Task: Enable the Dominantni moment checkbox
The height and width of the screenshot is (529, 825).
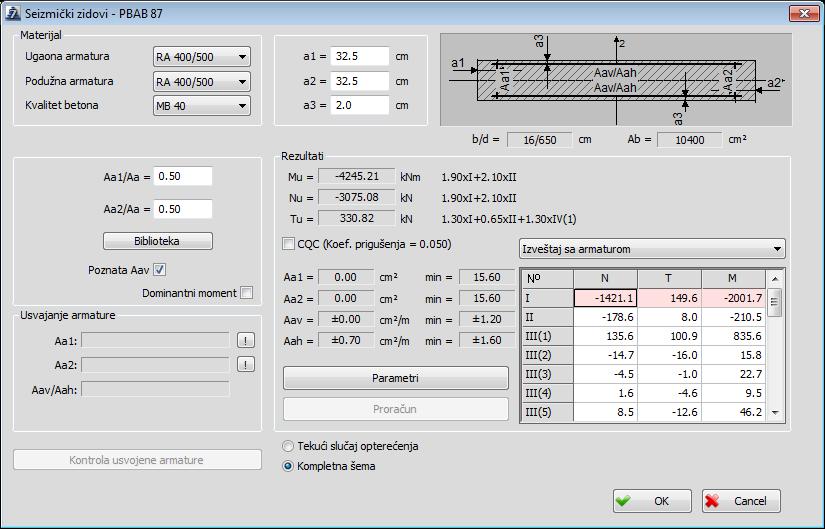Action: pos(246,293)
